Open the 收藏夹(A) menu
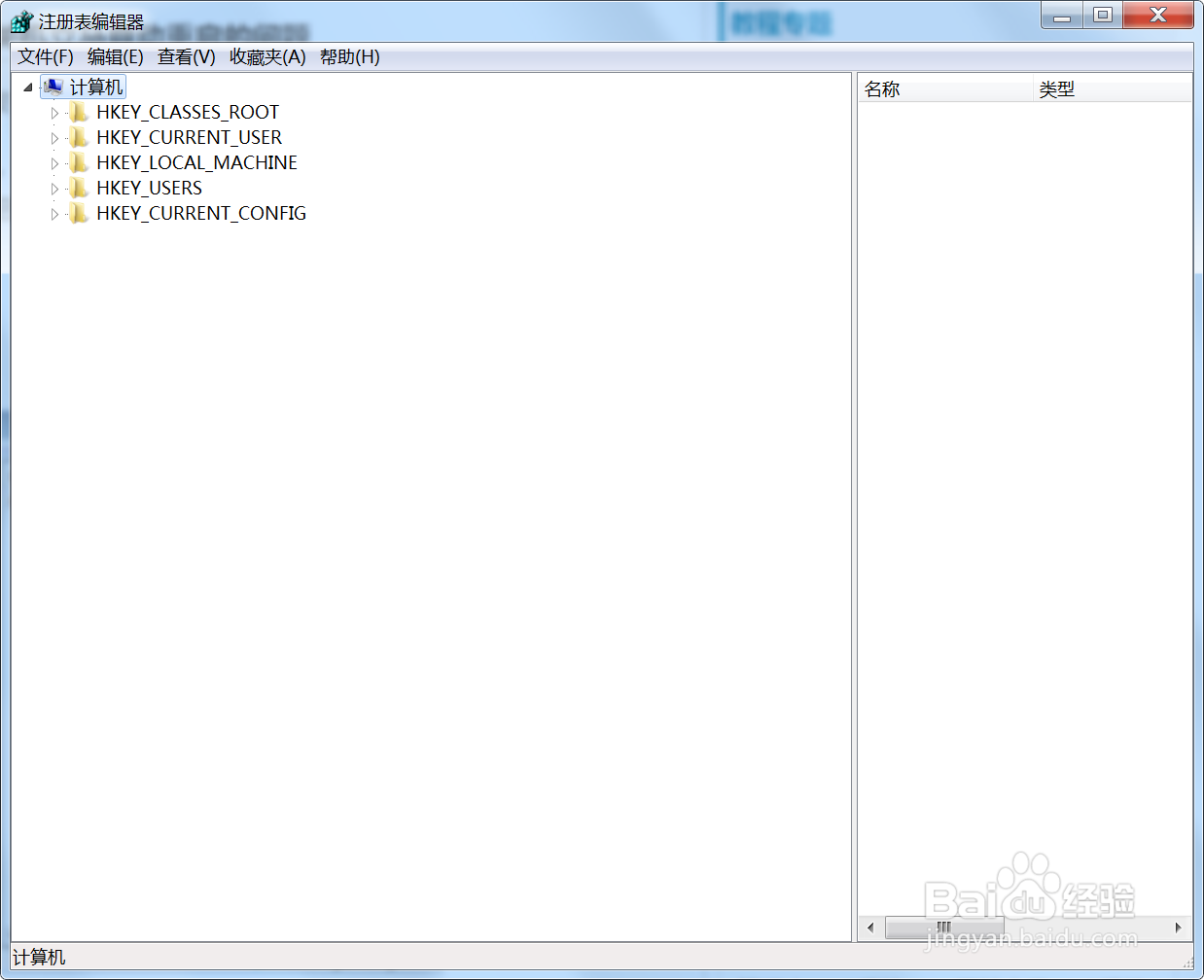The height and width of the screenshot is (980, 1204). (268, 57)
